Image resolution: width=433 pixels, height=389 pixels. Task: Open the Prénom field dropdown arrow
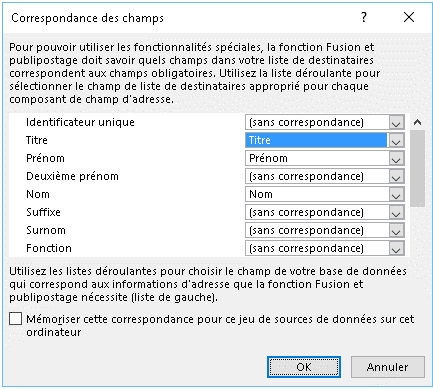396,158
